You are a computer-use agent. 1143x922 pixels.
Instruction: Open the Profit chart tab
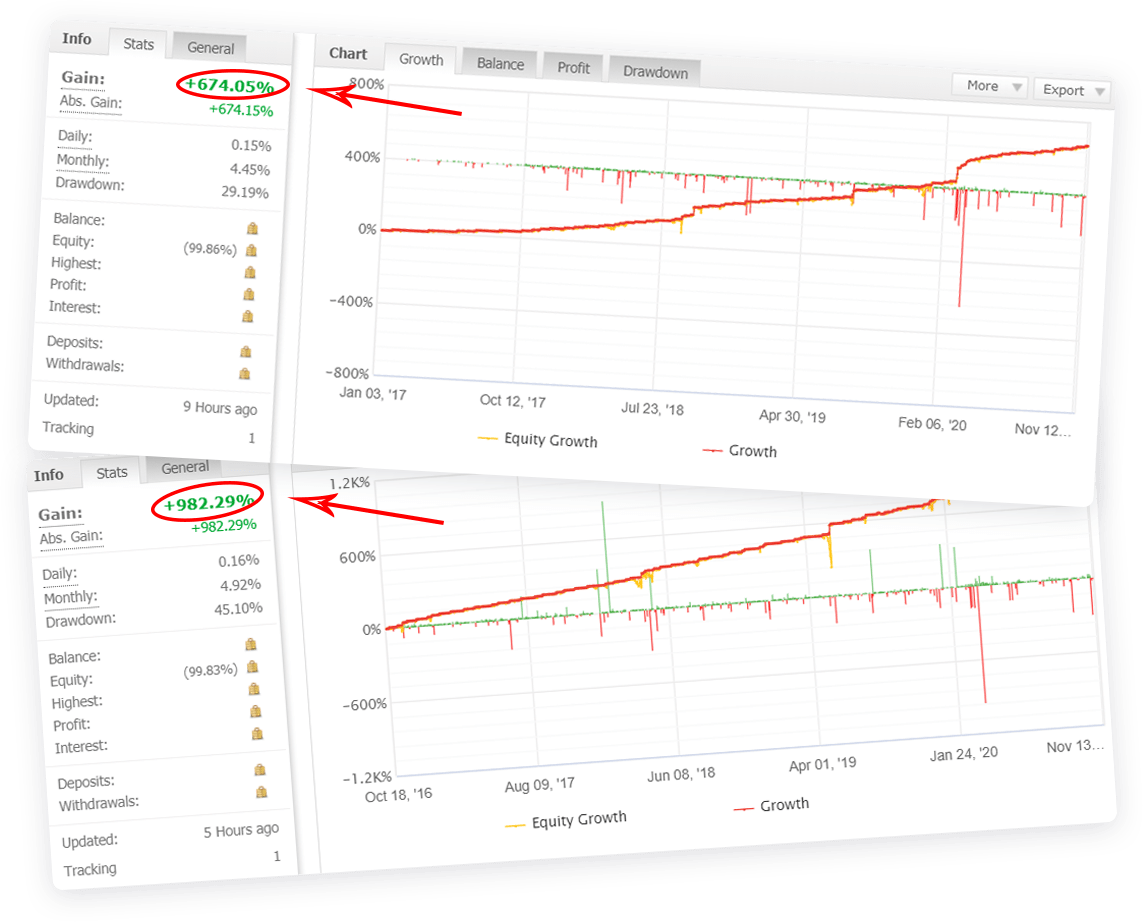(x=574, y=68)
